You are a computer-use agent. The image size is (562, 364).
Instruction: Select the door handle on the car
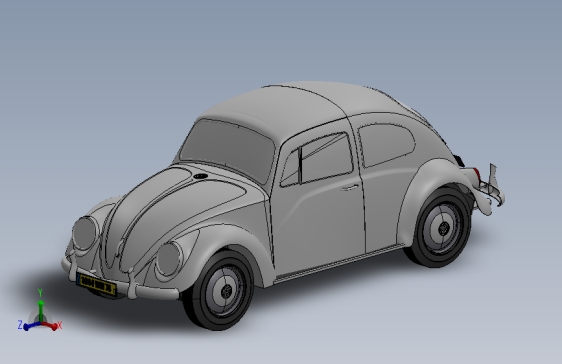click(x=349, y=187)
